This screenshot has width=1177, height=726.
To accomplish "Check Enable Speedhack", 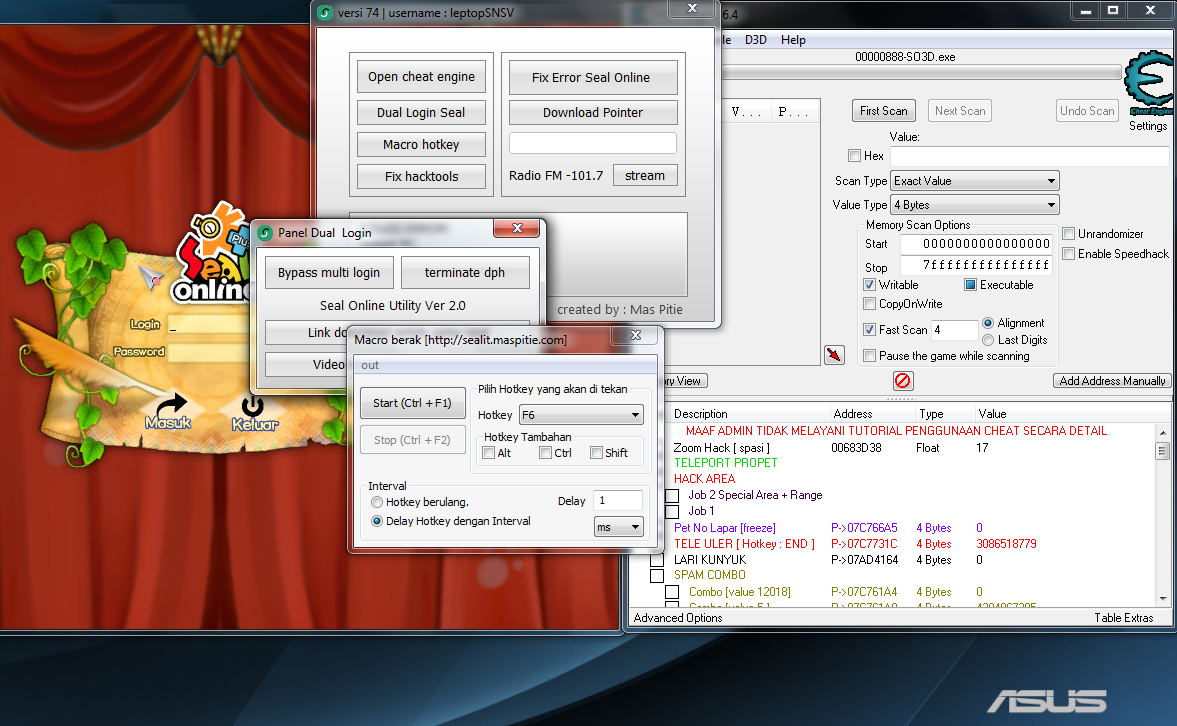I will (x=1068, y=253).
